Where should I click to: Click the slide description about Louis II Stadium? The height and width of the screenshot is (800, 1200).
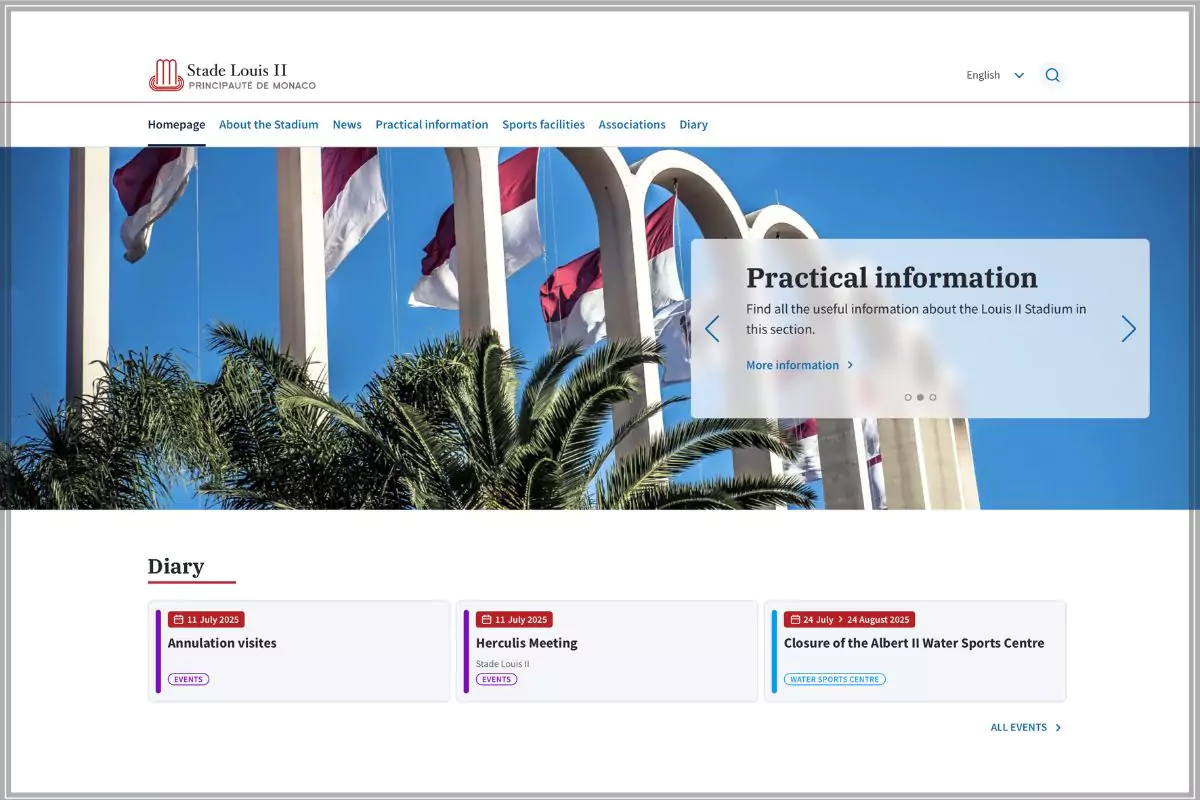pos(916,319)
